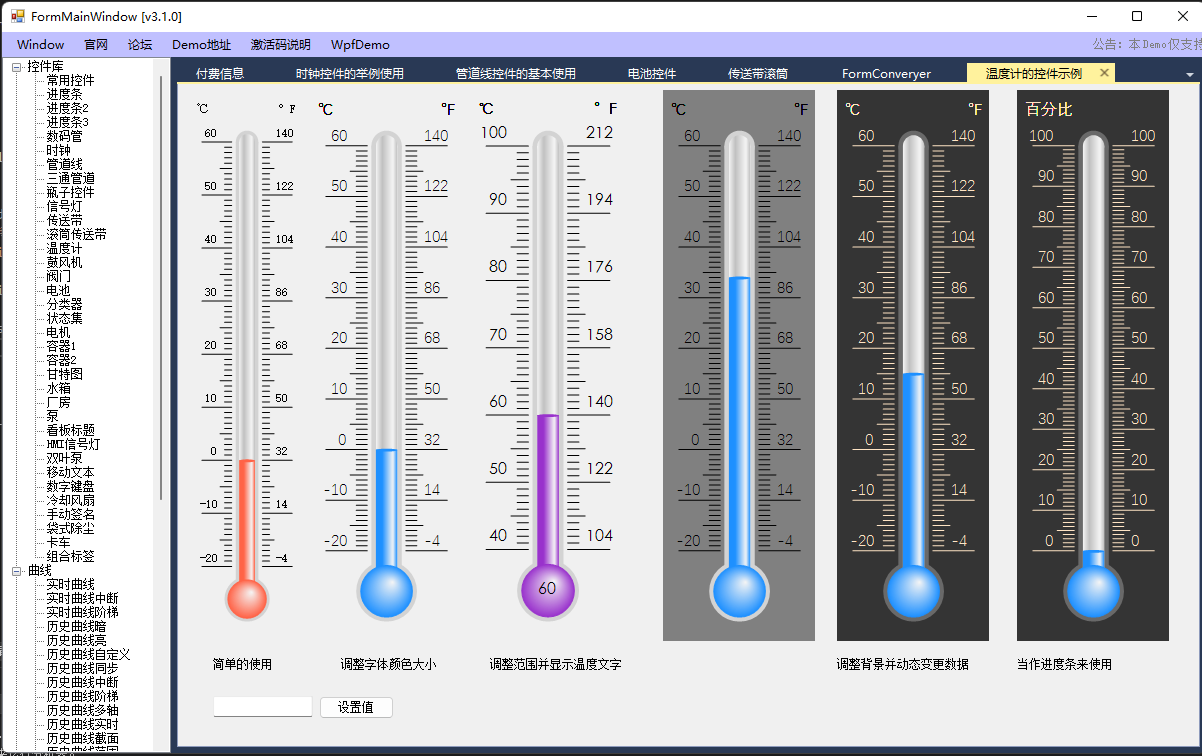Image resolution: width=1202 pixels, height=756 pixels.
Task: Click the purple thermometer bulb showing 60
Action: 547,589
